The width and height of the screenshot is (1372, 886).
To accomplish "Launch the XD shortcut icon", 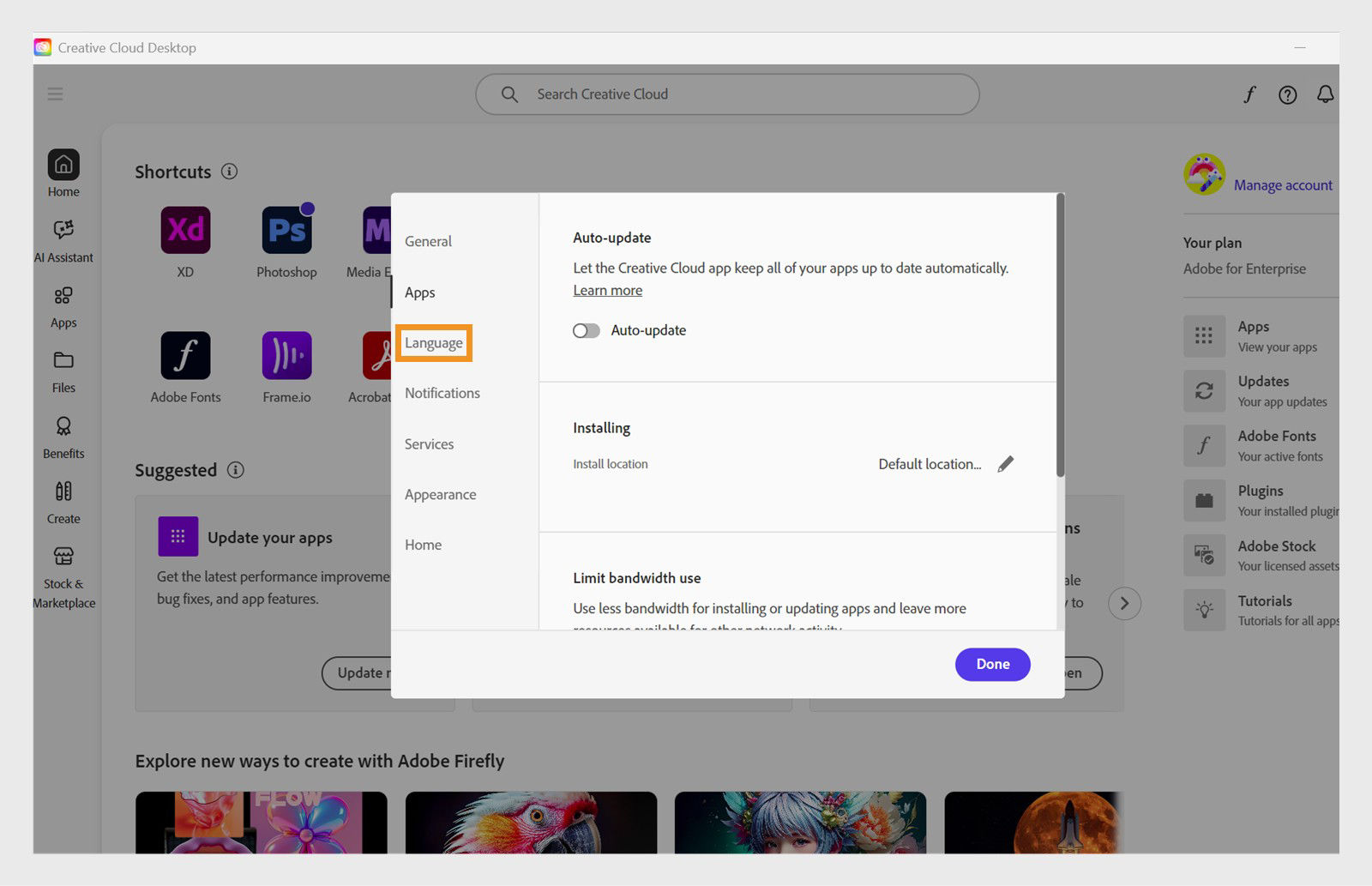I will 185,230.
